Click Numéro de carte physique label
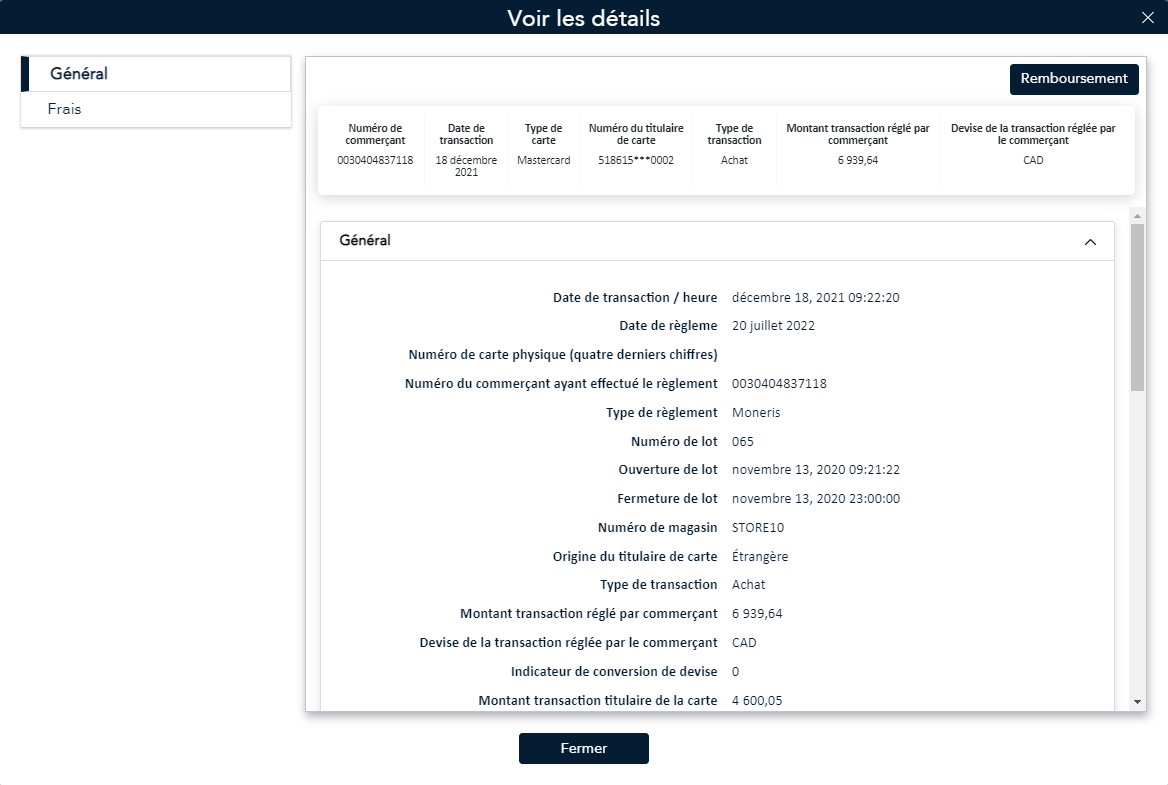Screen dimensions: 1168x785 (562, 355)
